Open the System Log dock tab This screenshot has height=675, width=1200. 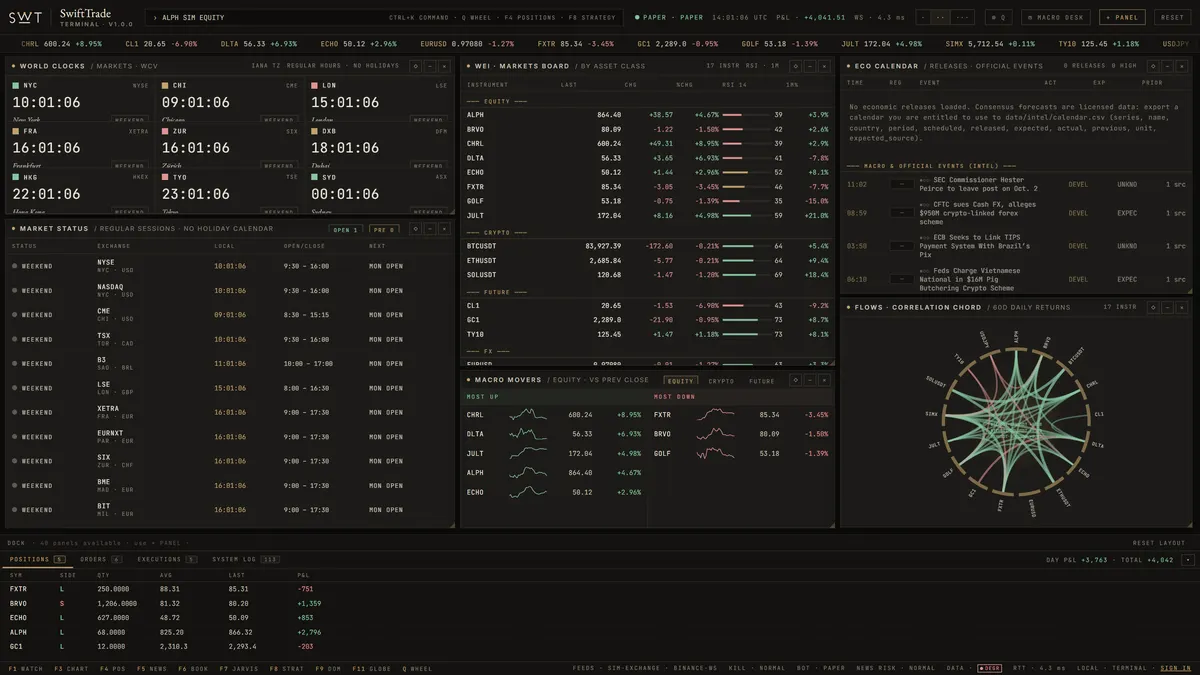(246, 559)
